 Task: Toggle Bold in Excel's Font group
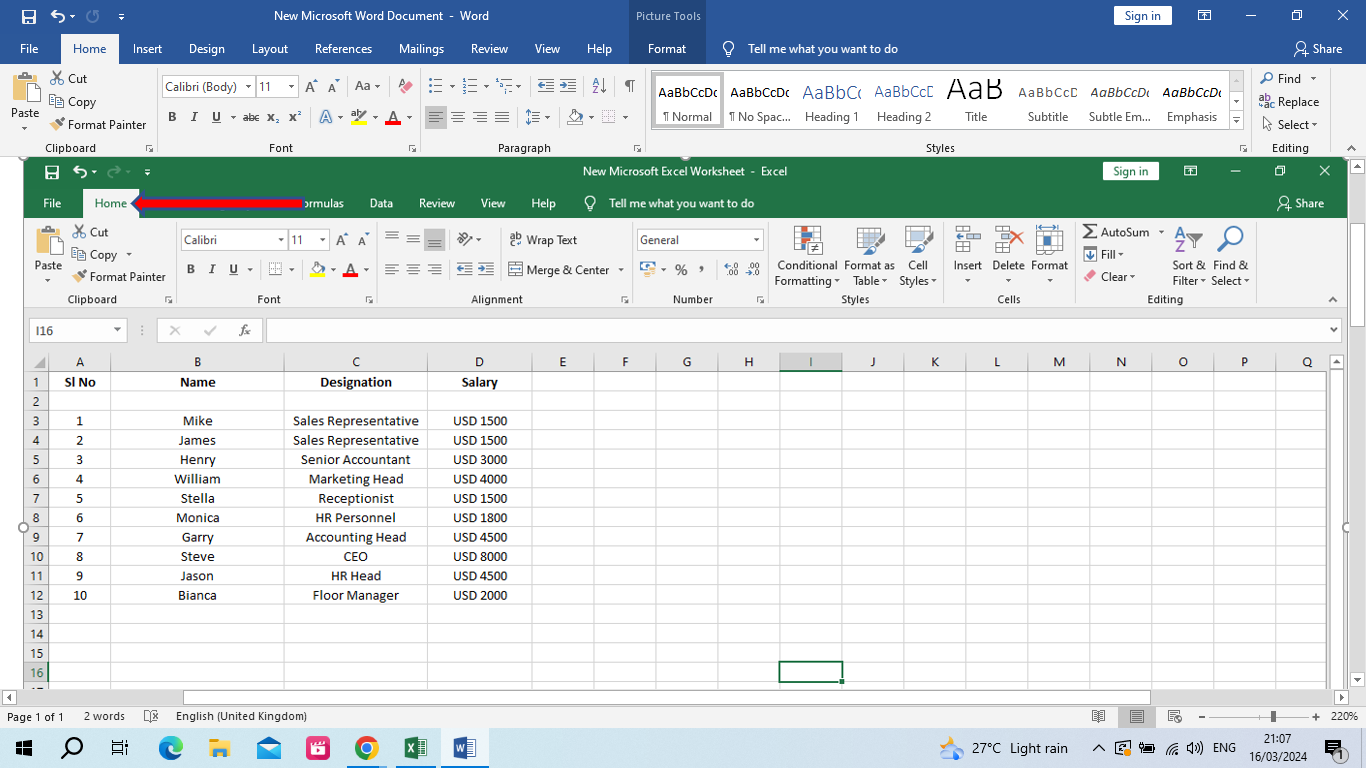tap(191, 270)
